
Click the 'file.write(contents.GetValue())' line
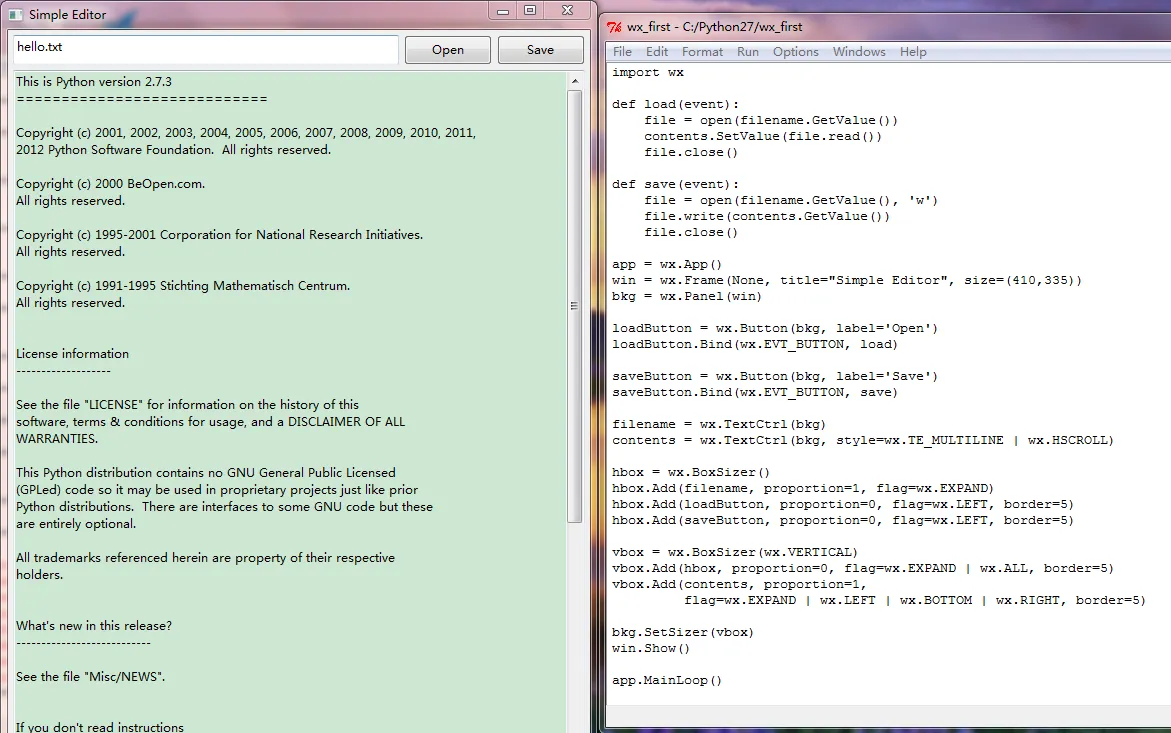767,216
